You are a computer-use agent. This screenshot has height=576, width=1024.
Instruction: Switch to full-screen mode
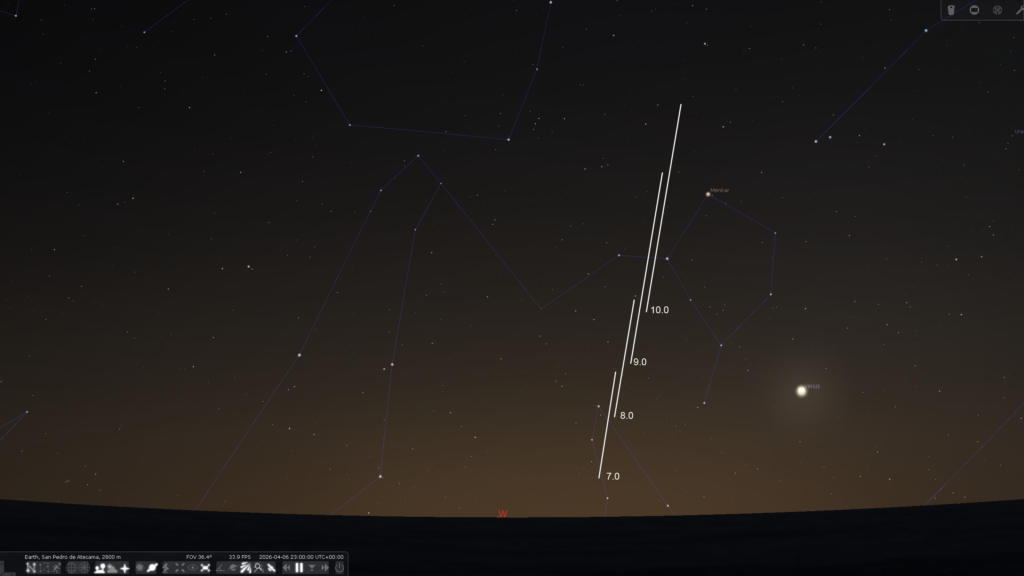205,568
